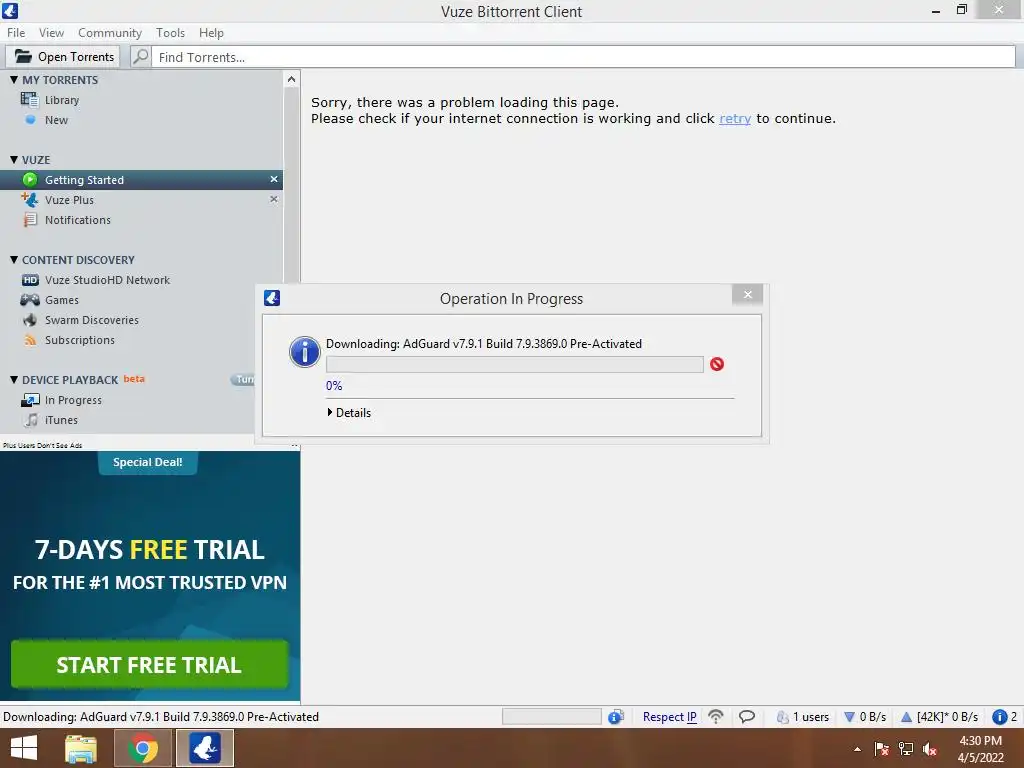This screenshot has width=1024, height=768.
Task: Click the muted volume tray icon
Action: 930,749
